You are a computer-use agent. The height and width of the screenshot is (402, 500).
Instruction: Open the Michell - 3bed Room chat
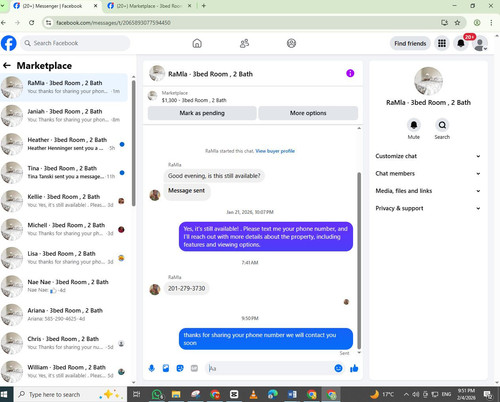click(64, 229)
